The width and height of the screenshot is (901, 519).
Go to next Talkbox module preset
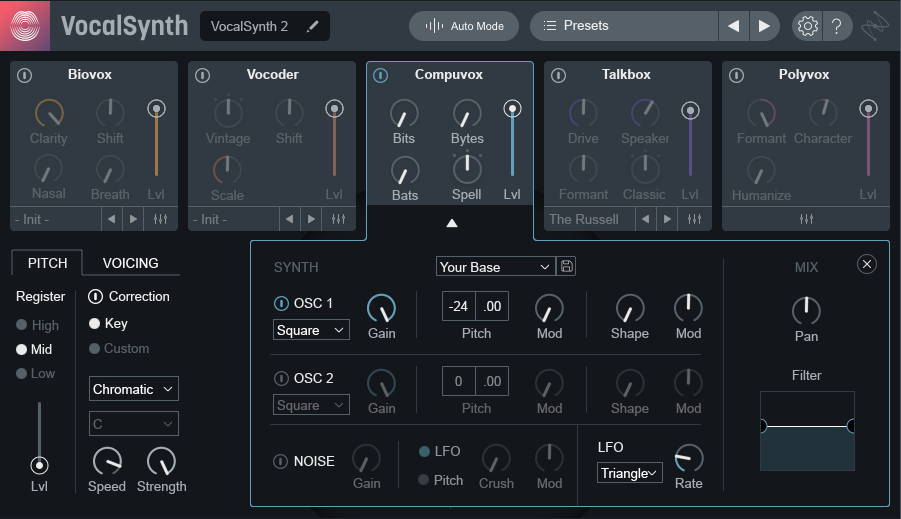667,219
